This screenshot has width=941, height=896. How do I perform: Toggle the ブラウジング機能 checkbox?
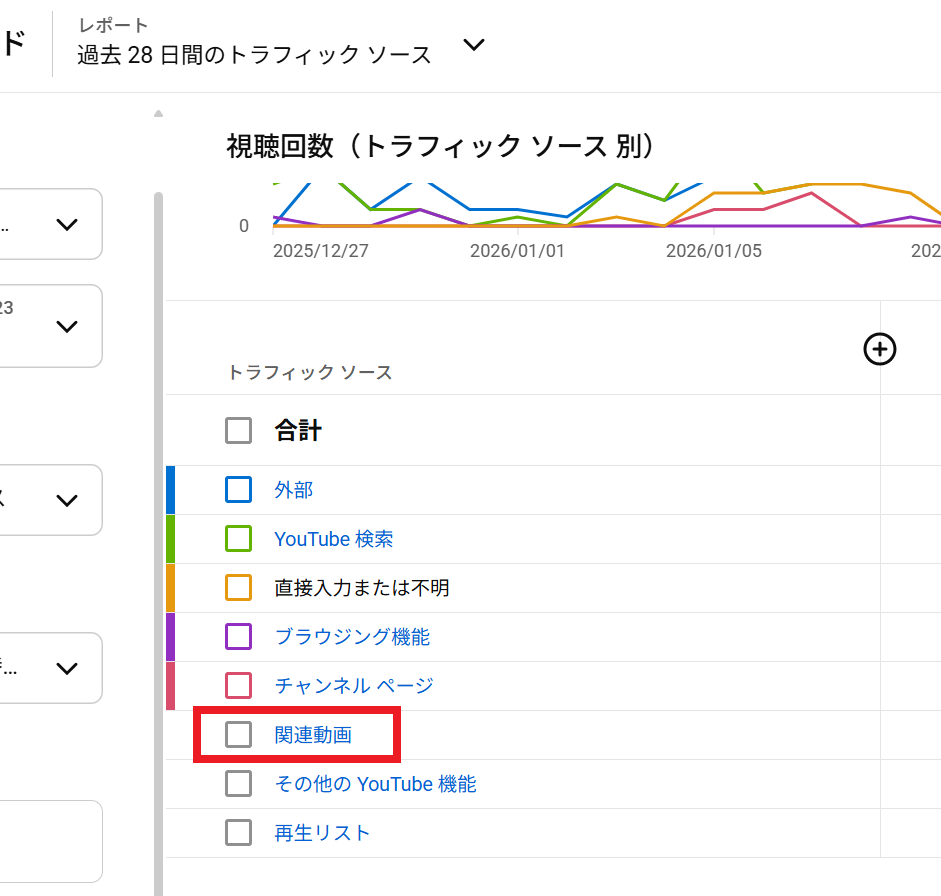238,637
